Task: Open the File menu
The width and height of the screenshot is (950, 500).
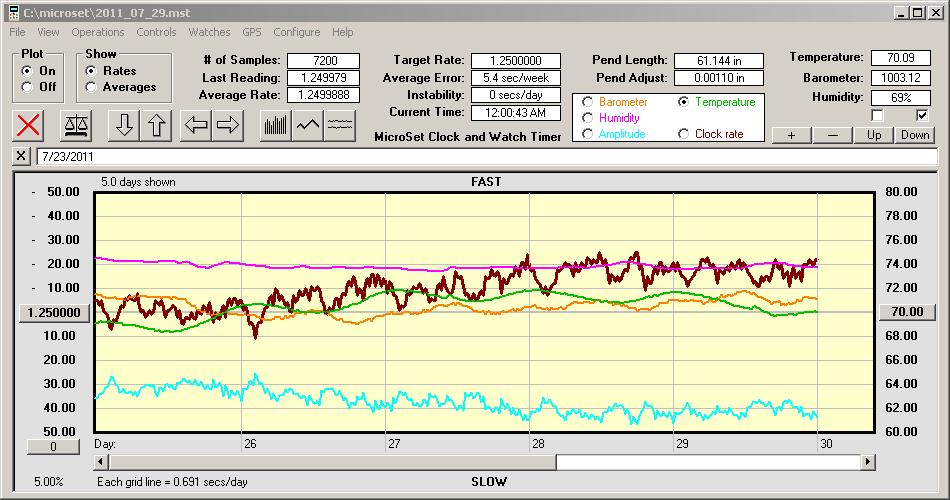Action: (x=17, y=32)
